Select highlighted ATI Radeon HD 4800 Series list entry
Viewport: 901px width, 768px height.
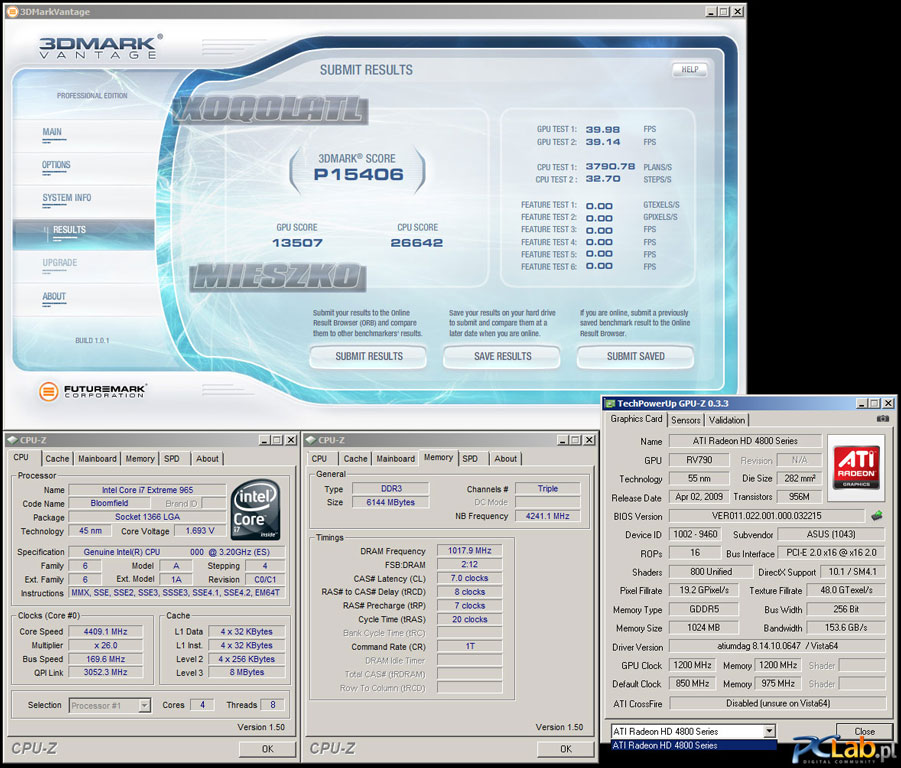point(693,745)
